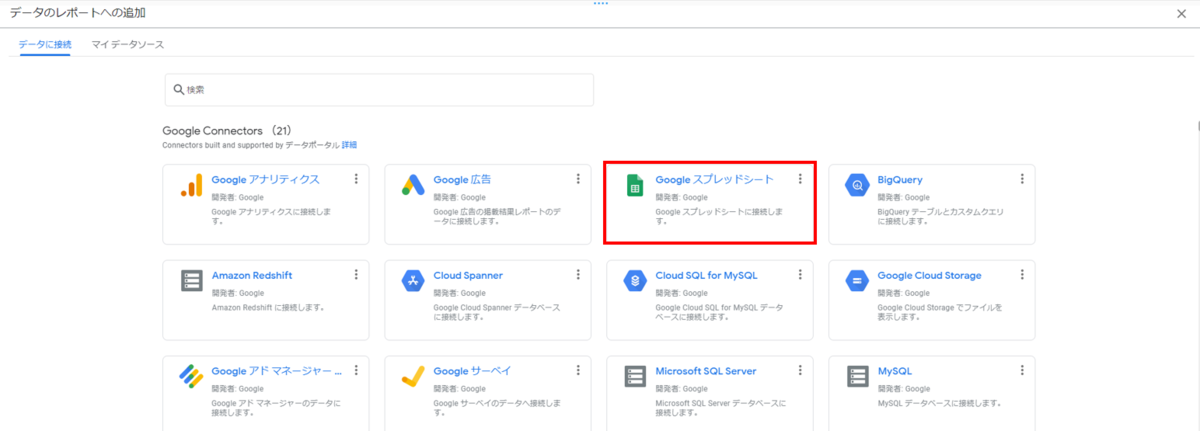This screenshot has width=1200, height=431.
Task: Switch to the データに接続 tab
Action: (x=45, y=45)
